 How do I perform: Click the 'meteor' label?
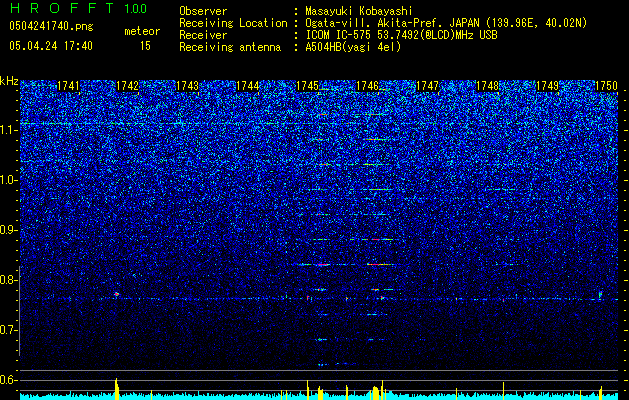(x=142, y=31)
